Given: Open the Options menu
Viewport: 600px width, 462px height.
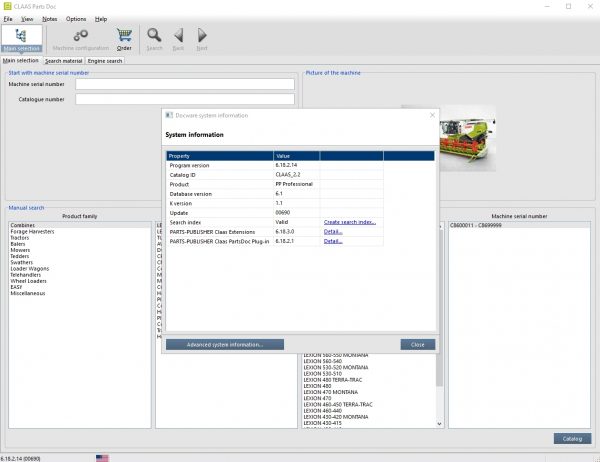Looking at the screenshot, I should [x=76, y=19].
